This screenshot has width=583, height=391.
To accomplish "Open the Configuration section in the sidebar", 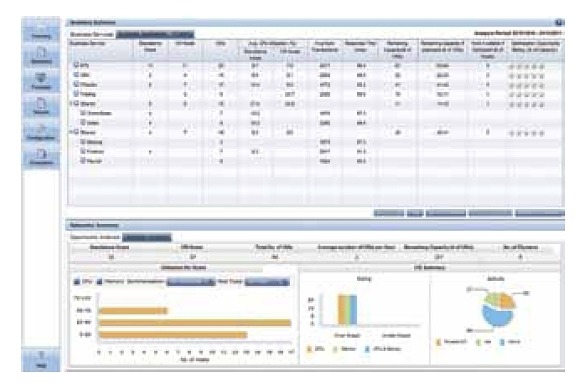I will pyautogui.click(x=41, y=132).
